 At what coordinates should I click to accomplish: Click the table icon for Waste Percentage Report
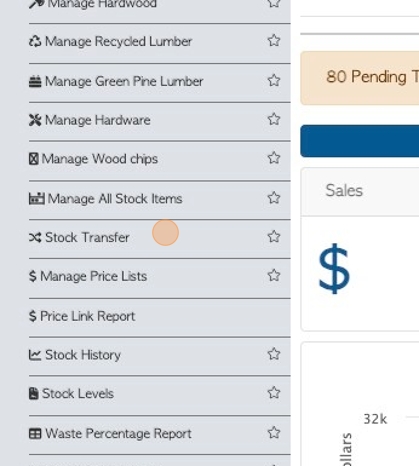click(35, 433)
